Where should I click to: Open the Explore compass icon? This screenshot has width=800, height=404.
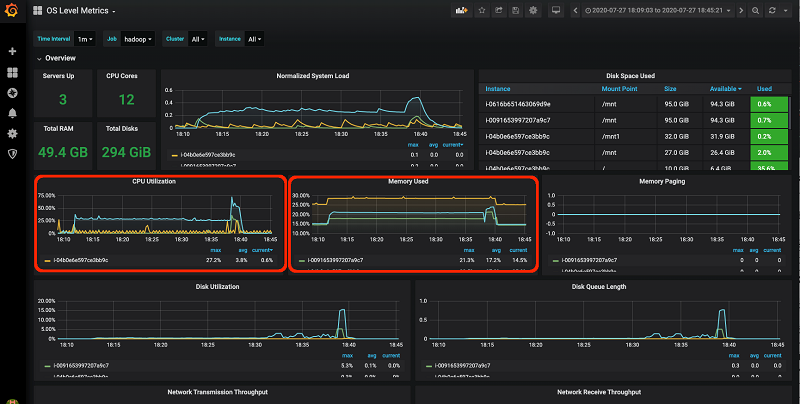pyautogui.click(x=12, y=93)
